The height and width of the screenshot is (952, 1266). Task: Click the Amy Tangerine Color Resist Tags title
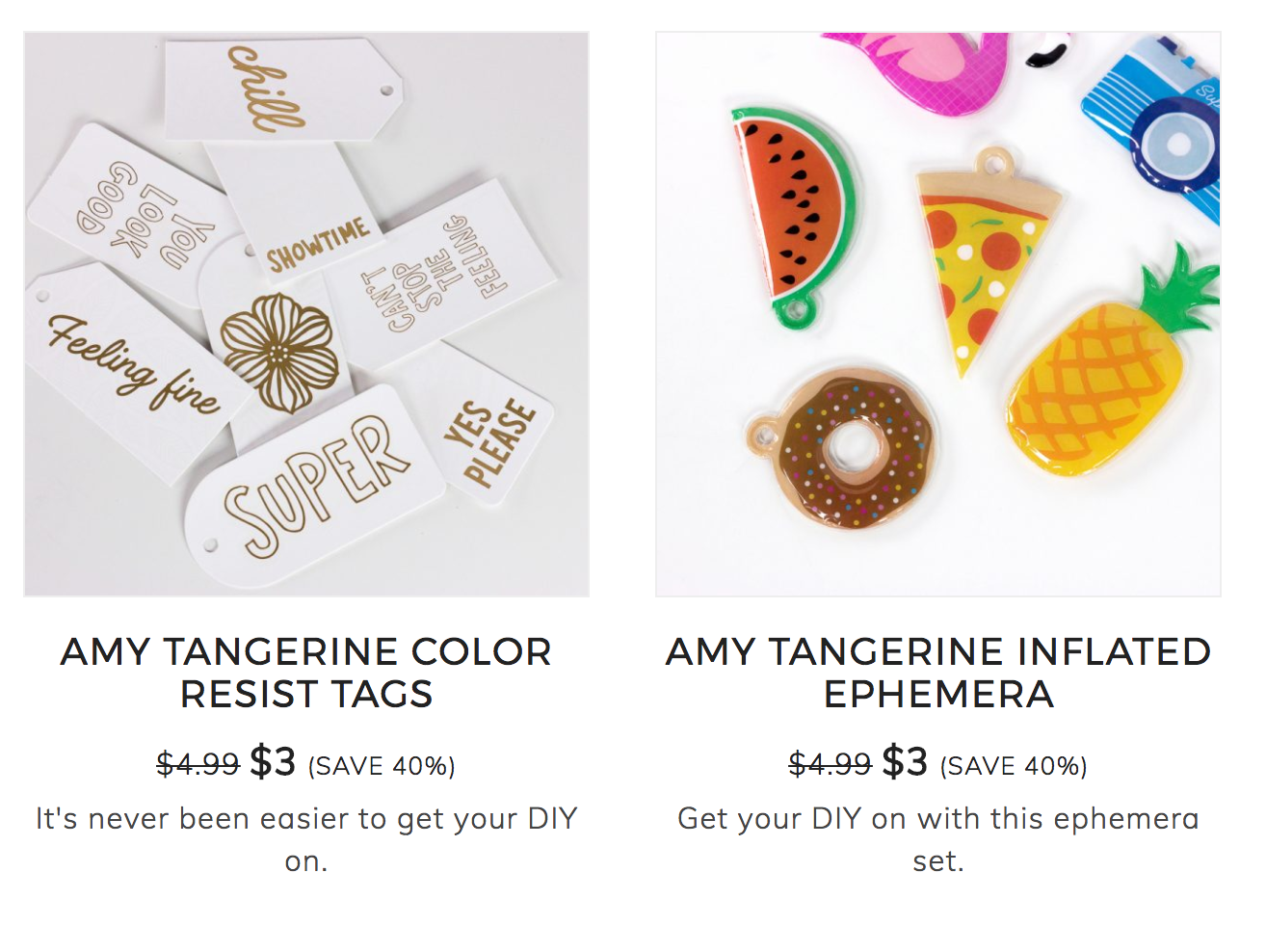click(x=306, y=673)
